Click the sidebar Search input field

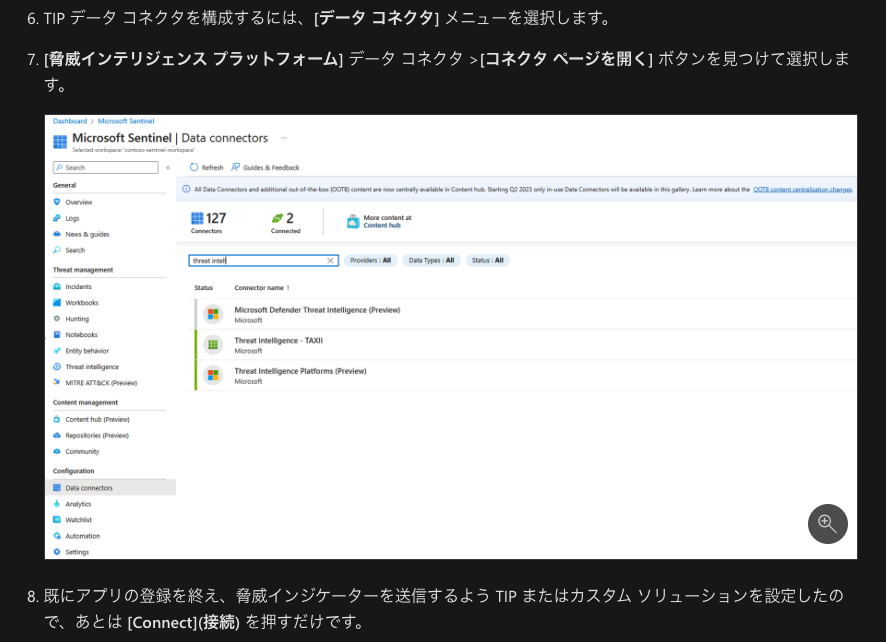click(x=106, y=167)
